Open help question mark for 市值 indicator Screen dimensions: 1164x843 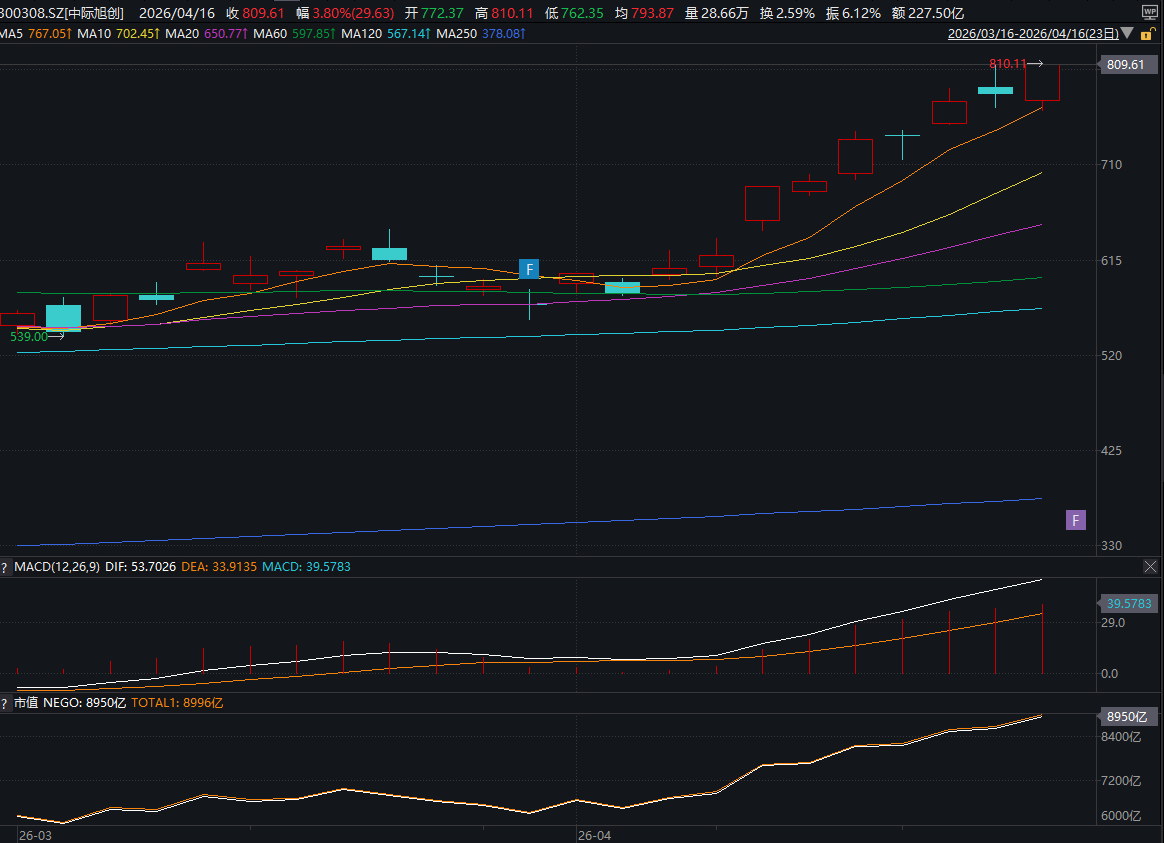5,703
